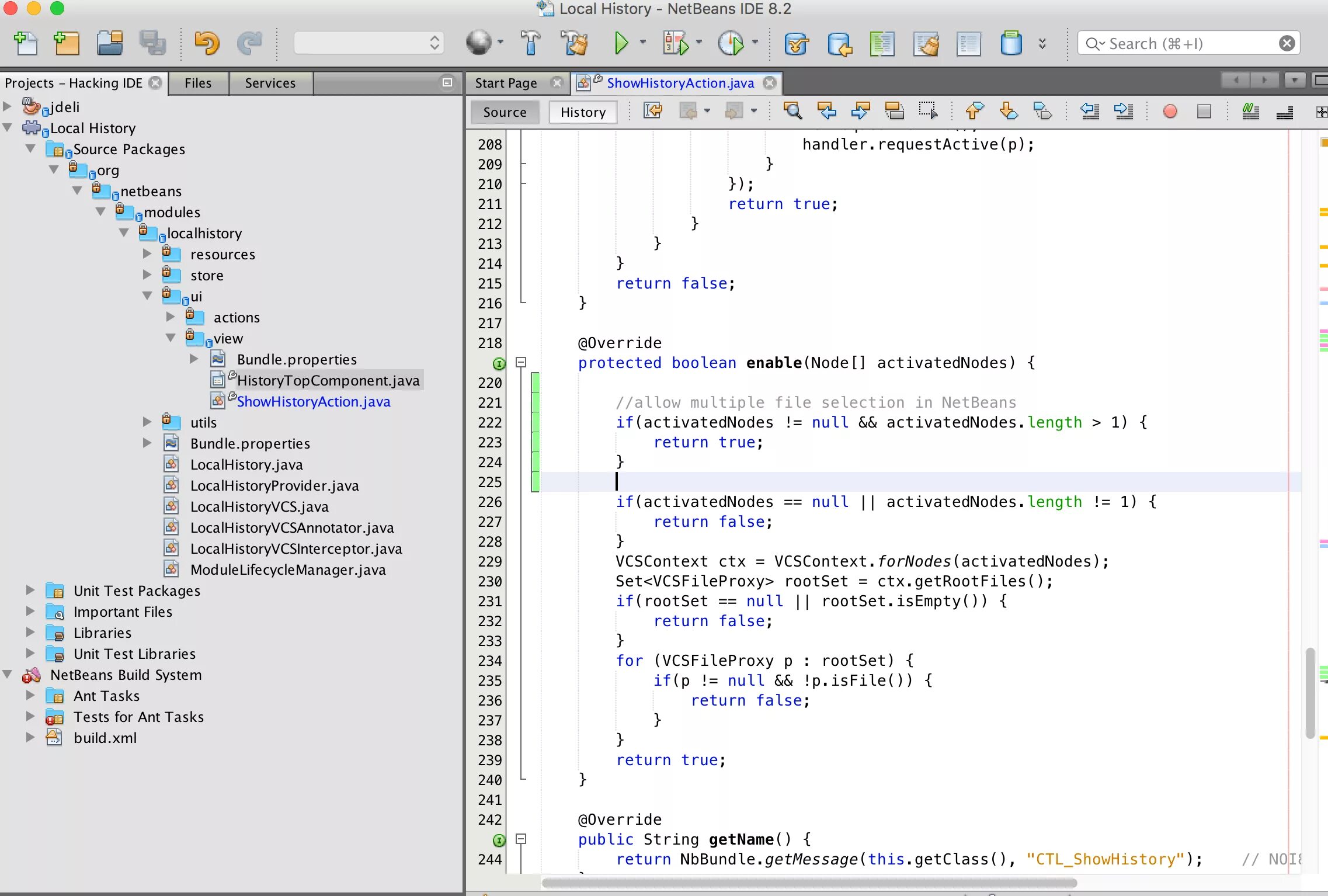1328x896 pixels.
Task: Expand the actions package folder
Action: click(171, 317)
